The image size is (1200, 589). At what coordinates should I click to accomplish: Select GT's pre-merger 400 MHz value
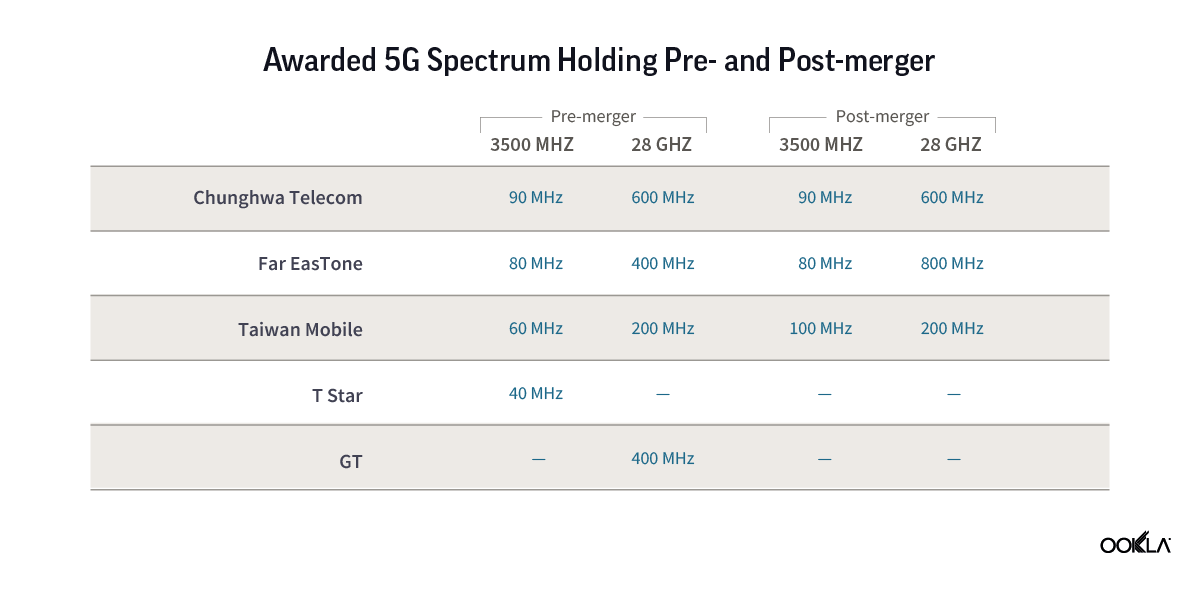tap(662, 459)
